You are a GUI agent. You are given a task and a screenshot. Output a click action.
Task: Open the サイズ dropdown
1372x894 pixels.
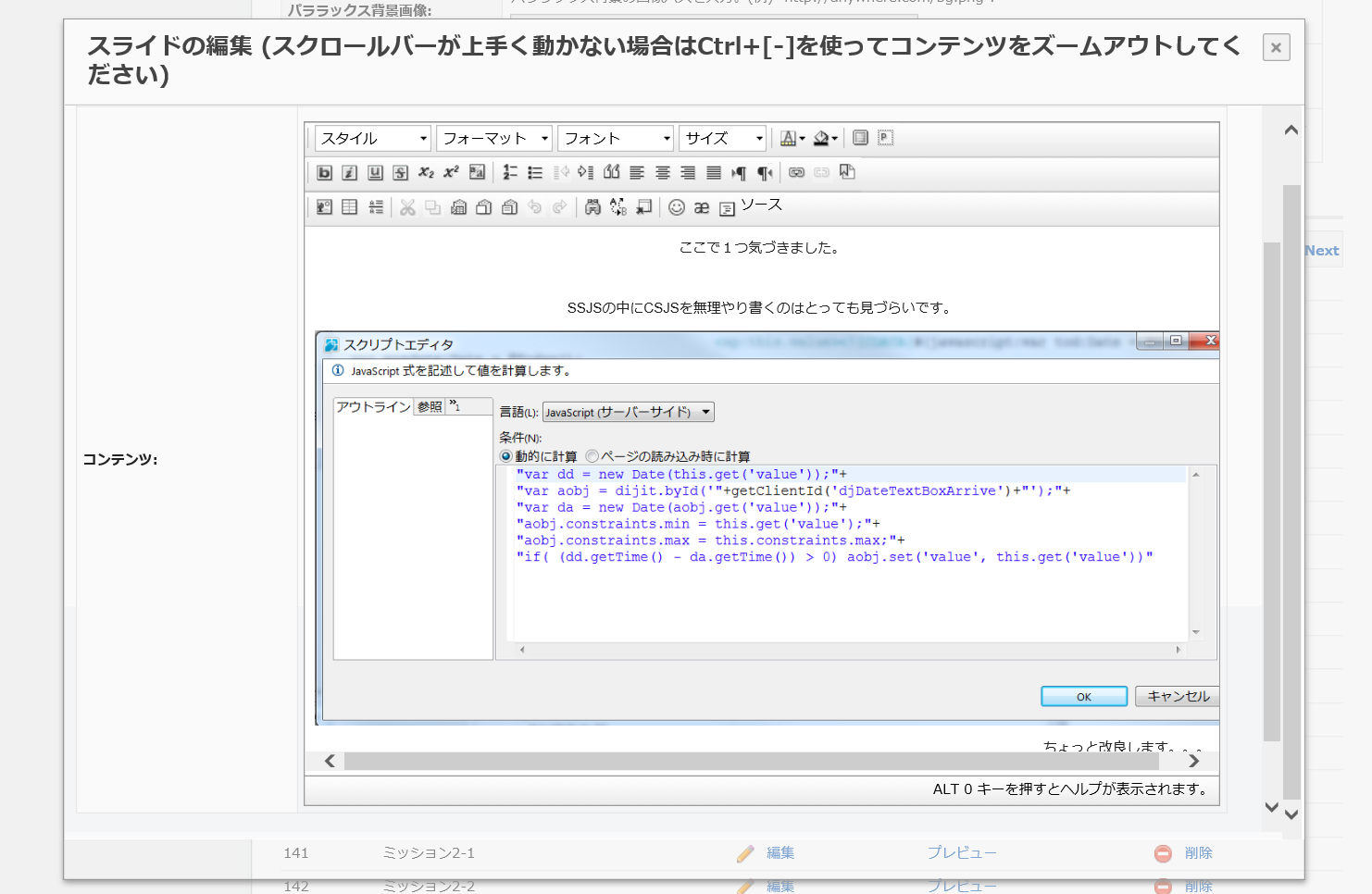[x=723, y=138]
